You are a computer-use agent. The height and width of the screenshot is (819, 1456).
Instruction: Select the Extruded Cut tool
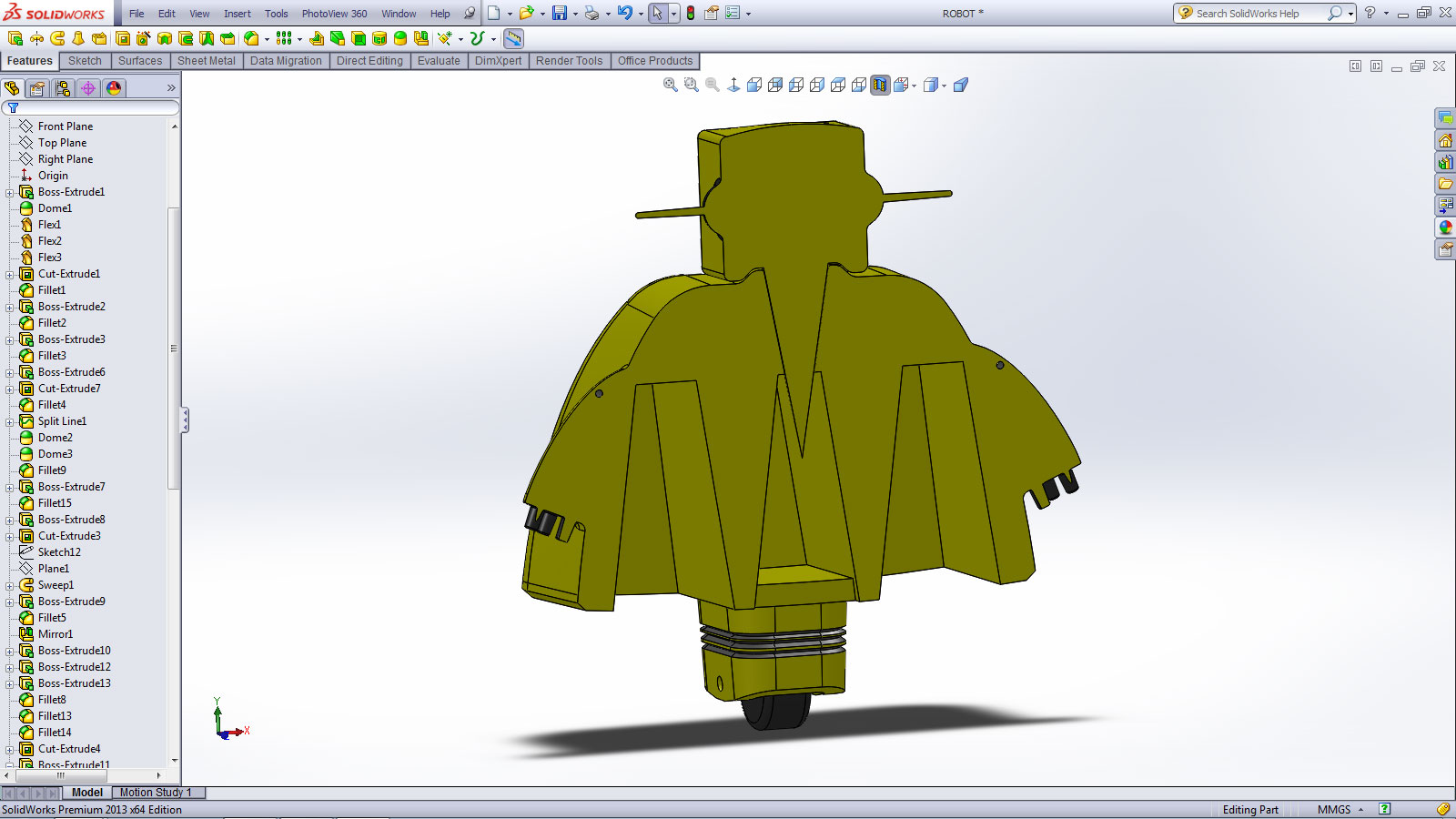click(x=123, y=38)
